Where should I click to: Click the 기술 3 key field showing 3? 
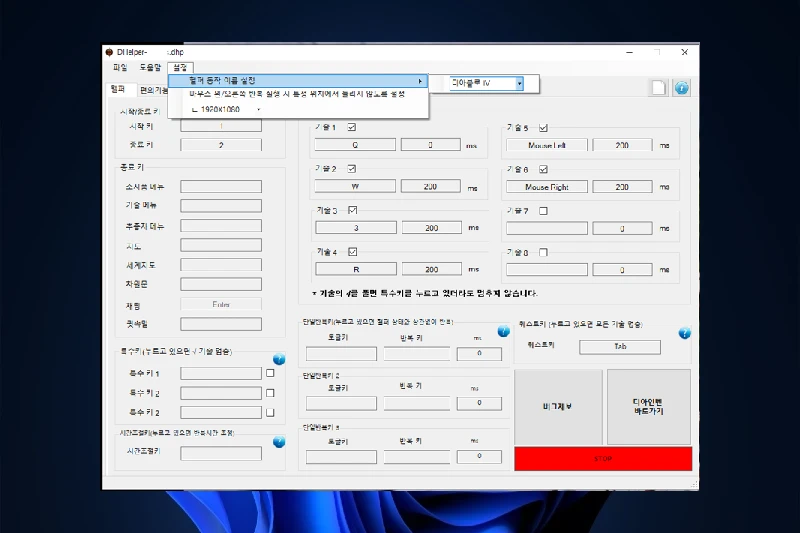356,227
